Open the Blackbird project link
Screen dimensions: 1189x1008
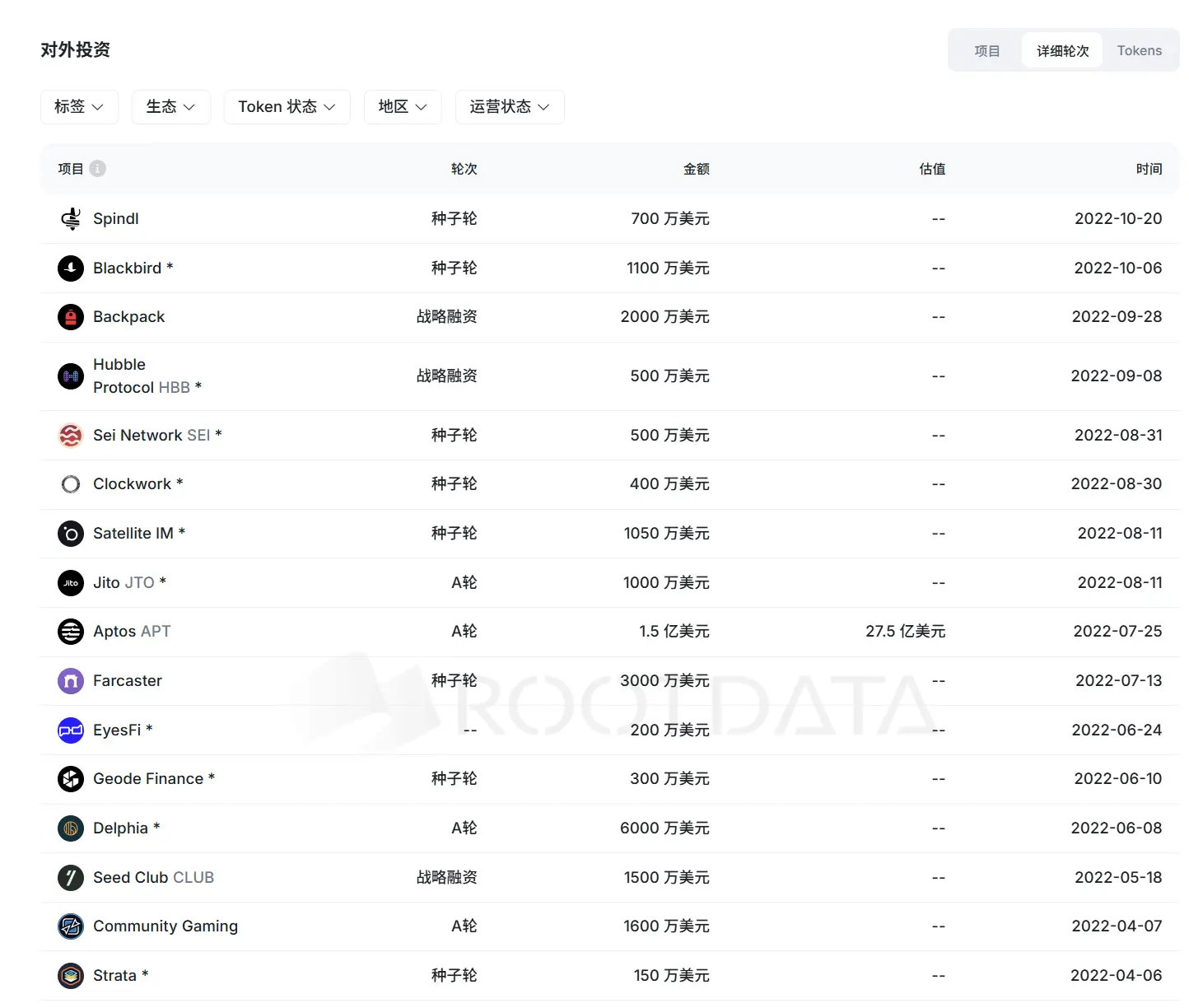coord(128,268)
